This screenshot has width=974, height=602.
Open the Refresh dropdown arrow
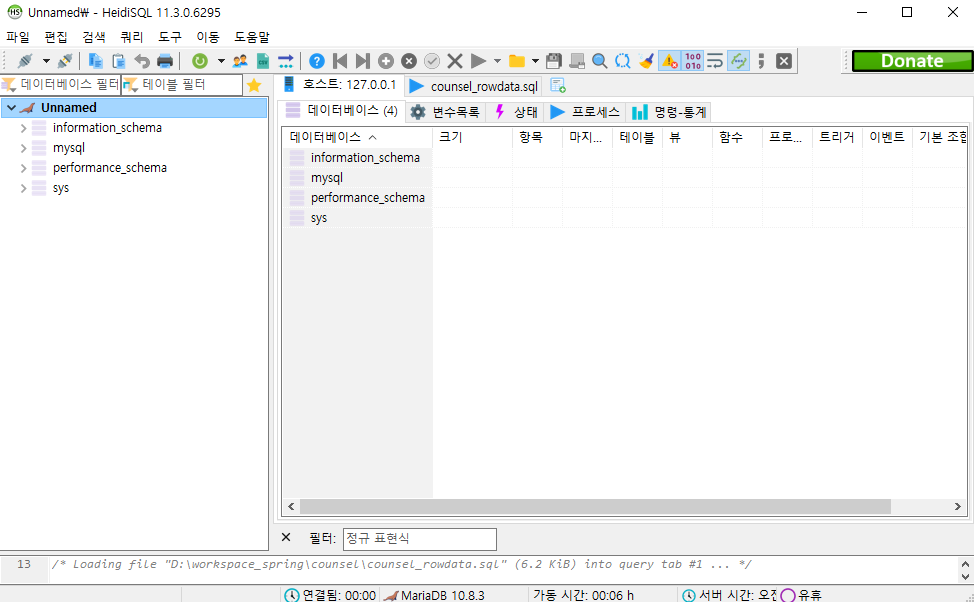221,61
